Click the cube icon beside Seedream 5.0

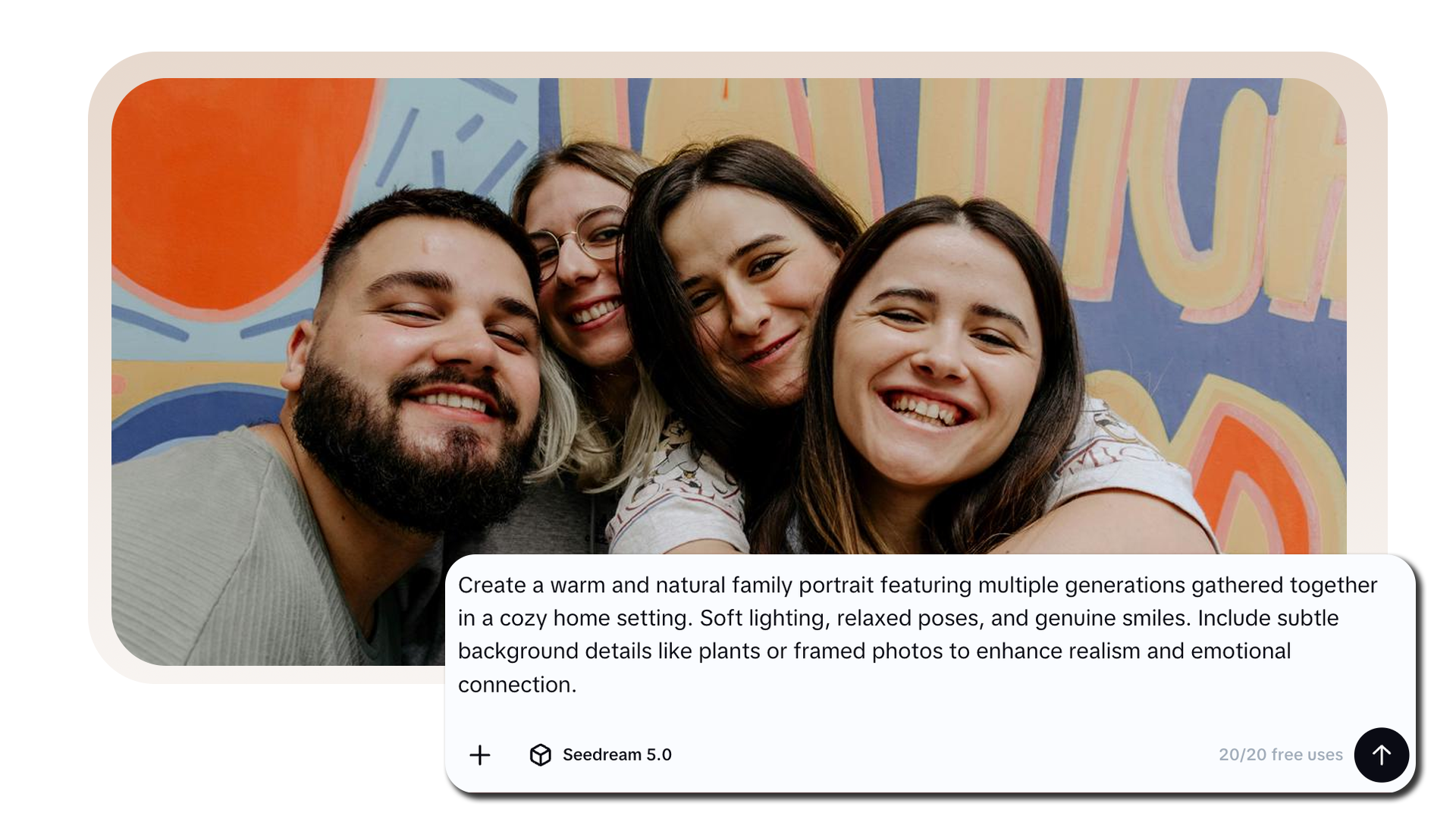tap(540, 755)
